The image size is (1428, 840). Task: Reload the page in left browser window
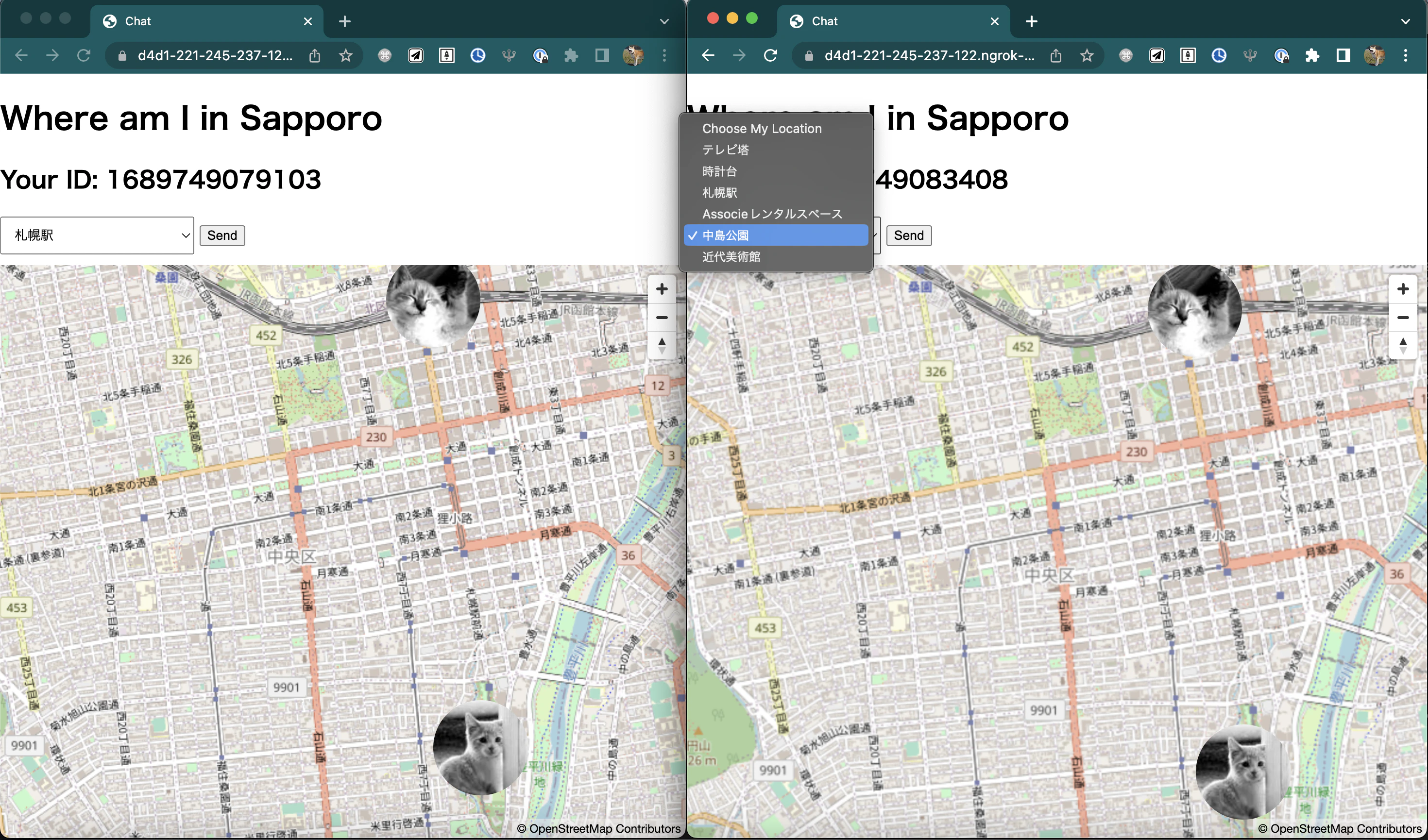(84, 55)
